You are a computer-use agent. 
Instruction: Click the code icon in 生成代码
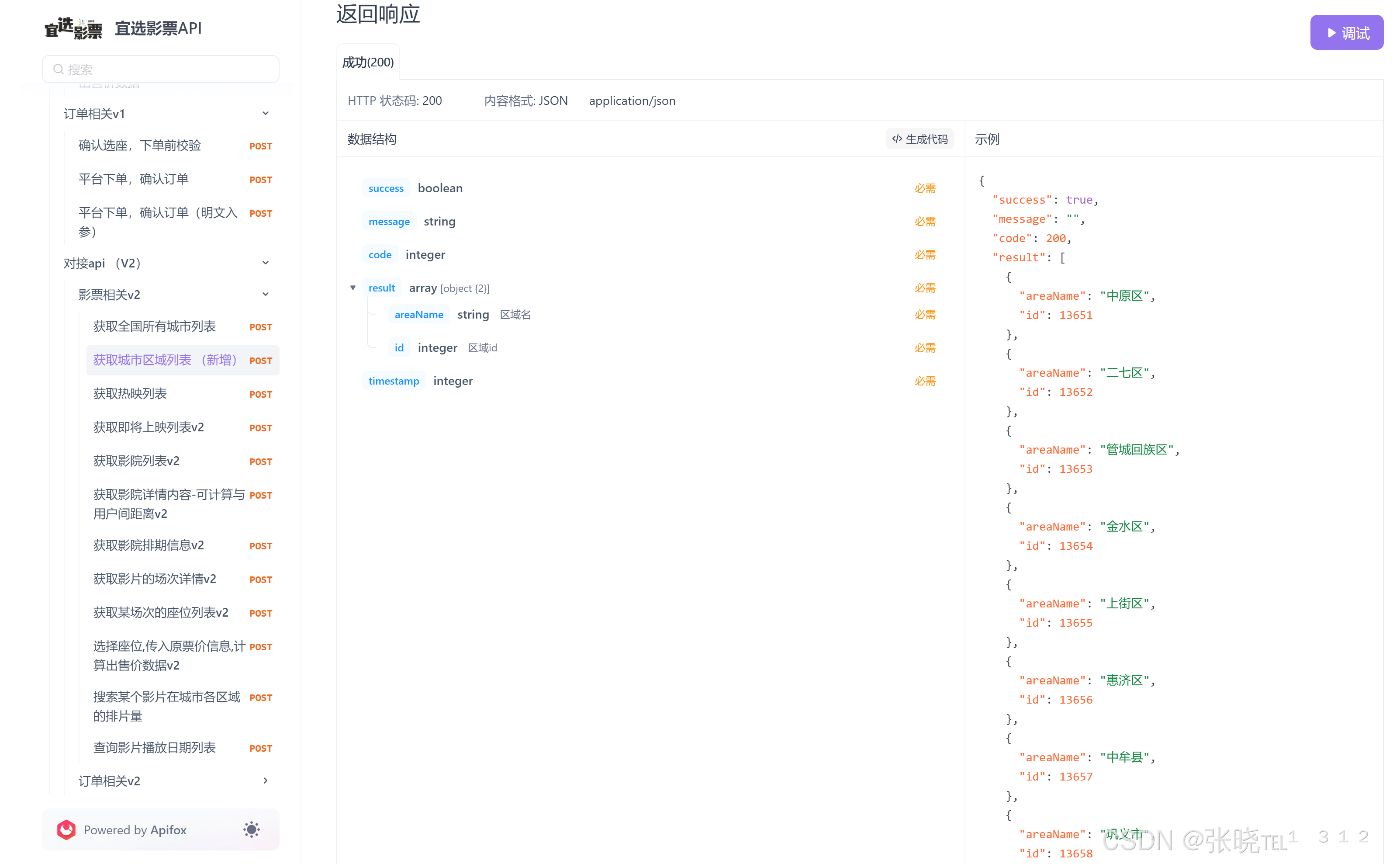pyautogui.click(x=897, y=139)
